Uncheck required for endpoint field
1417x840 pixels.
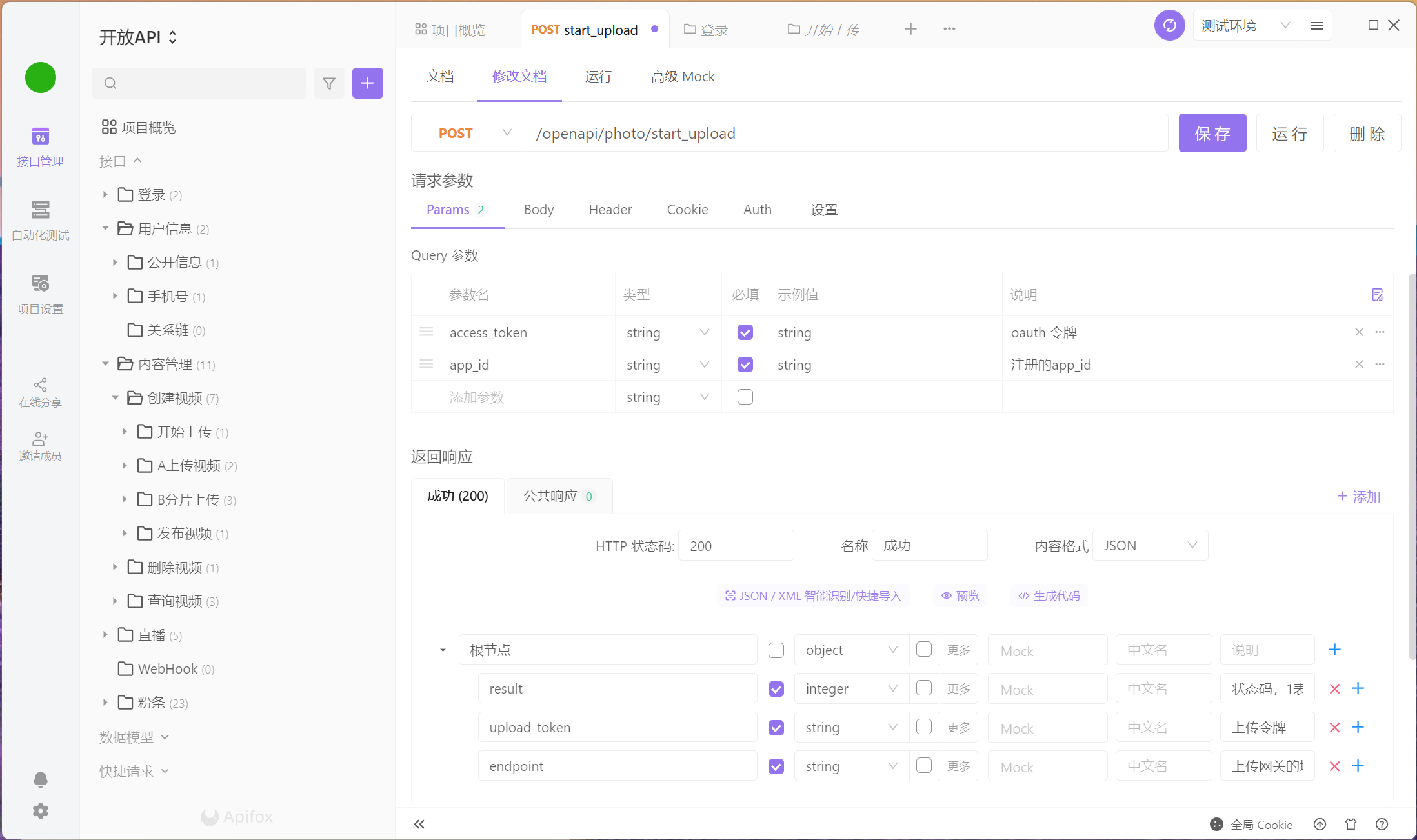(x=776, y=766)
